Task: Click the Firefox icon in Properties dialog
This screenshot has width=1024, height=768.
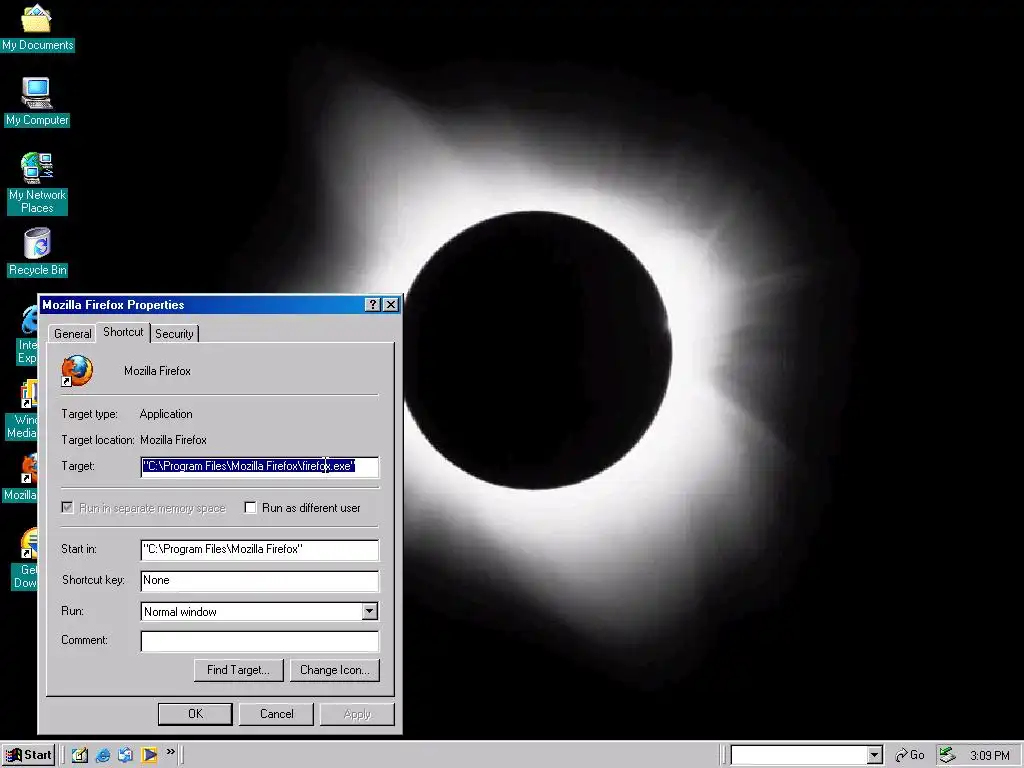Action: pos(77,370)
